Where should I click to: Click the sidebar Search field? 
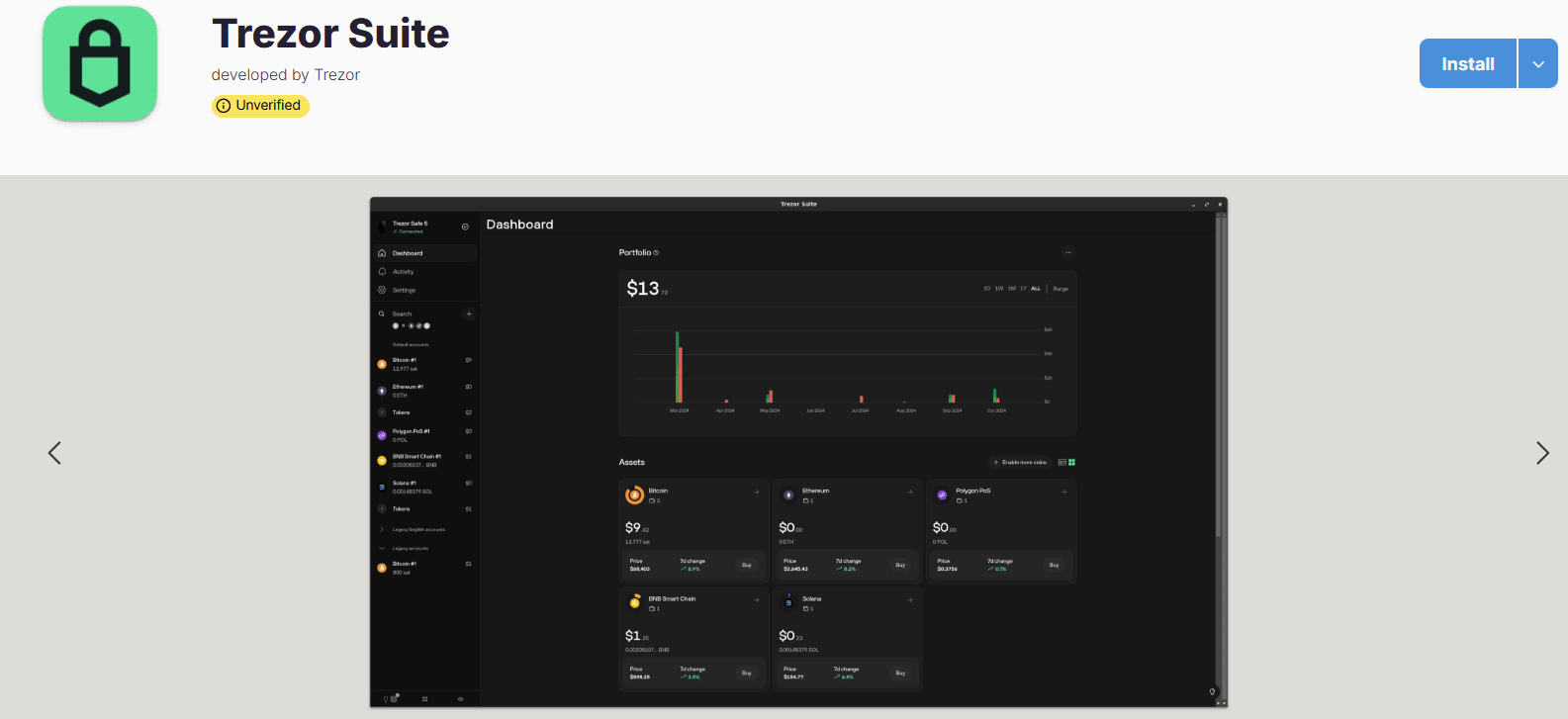coord(419,314)
